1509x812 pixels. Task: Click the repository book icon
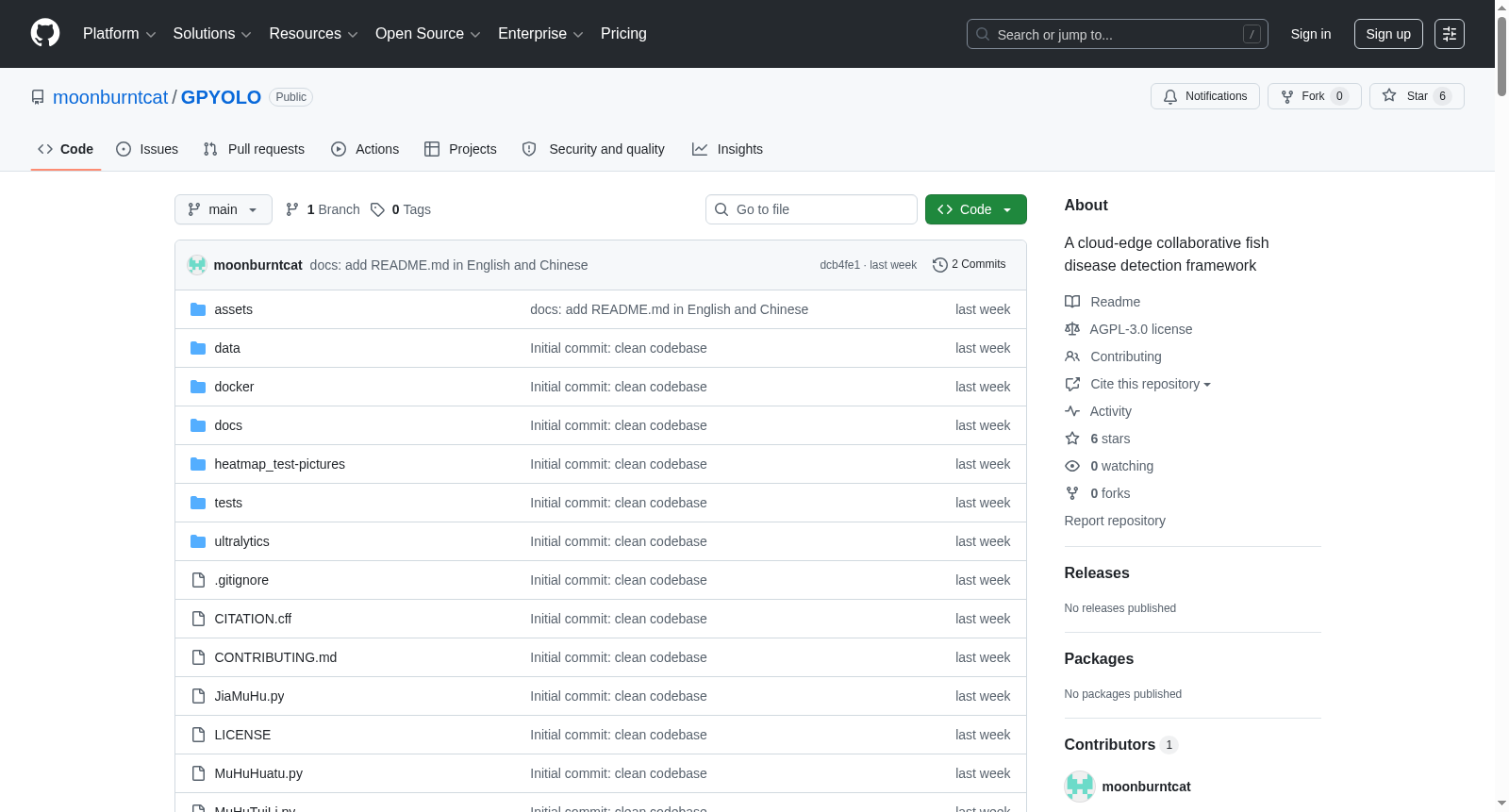[38, 97]
